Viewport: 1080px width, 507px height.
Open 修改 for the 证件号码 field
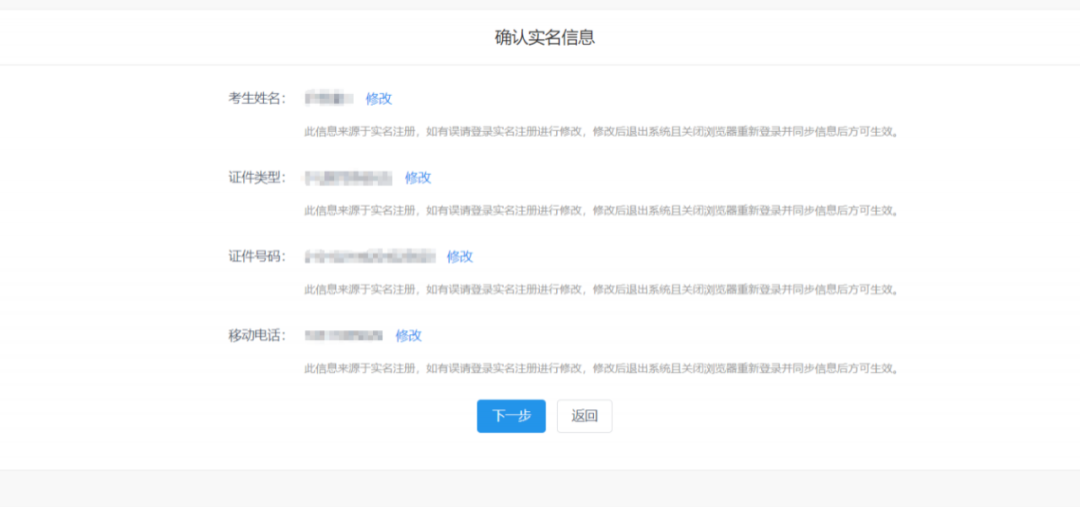pos(459,256)
